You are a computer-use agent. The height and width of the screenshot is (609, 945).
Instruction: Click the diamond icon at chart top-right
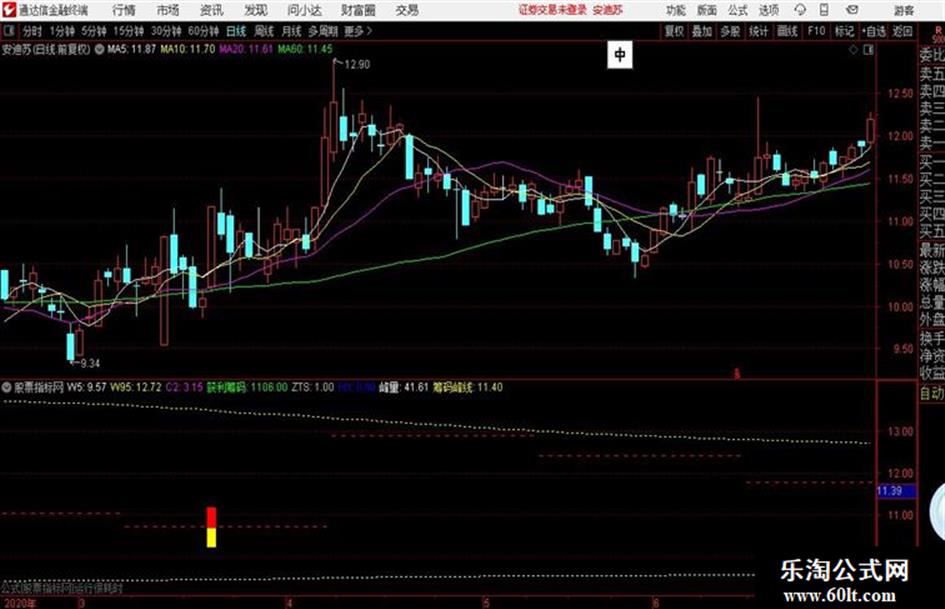(853, 50)
